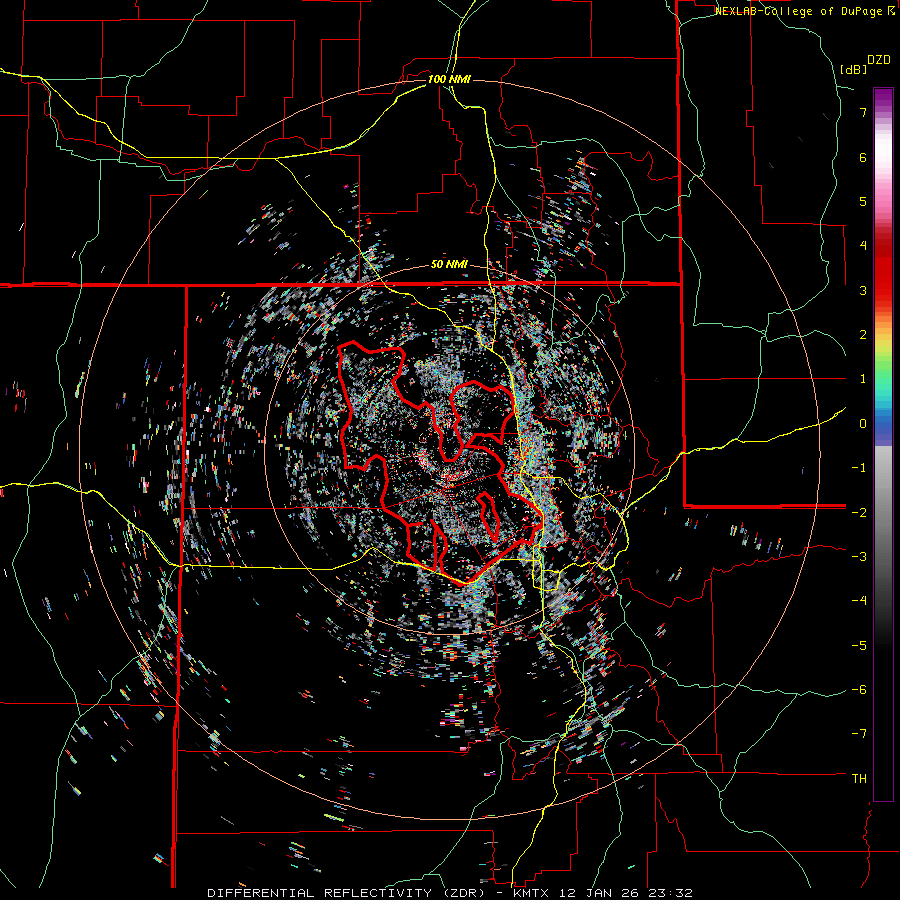This screenshot has width=900, height=900.
Task: Select the "100 NMI" range ring label
Action: [449, 79]
